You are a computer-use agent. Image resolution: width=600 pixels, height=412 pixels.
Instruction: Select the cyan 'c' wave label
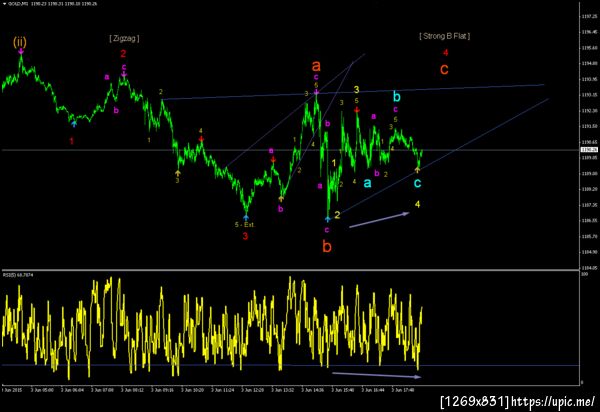[x=417, y=183]
